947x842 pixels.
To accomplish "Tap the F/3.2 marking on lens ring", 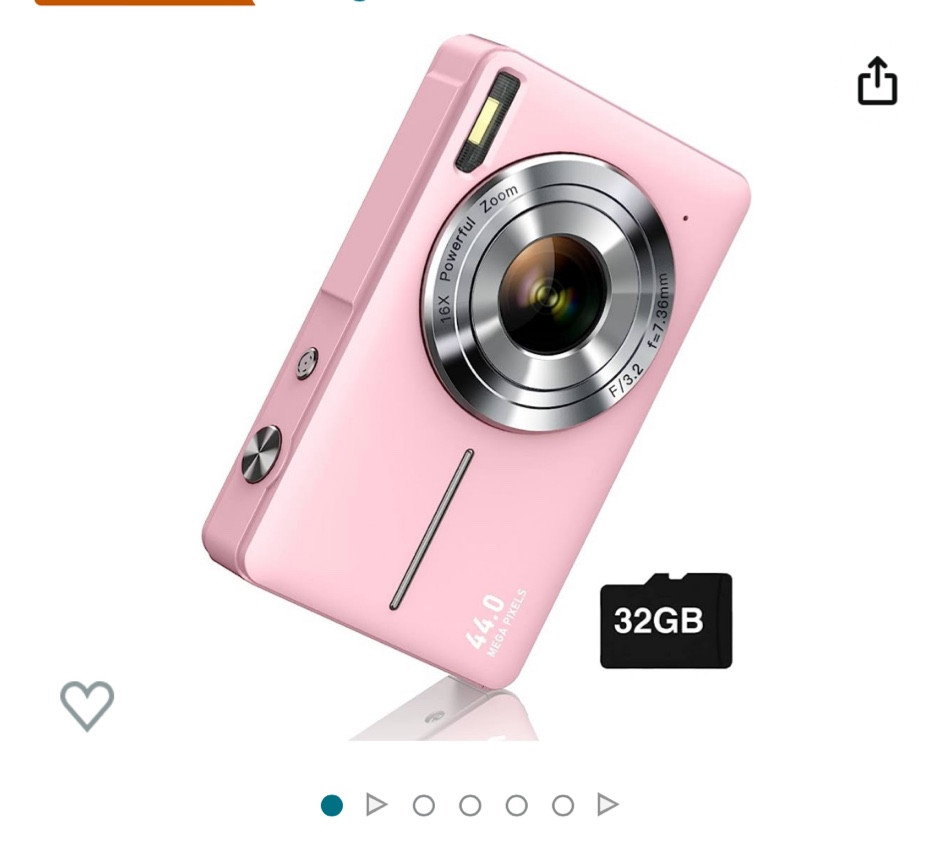I will pyautogui.click(x=626, y=381).
